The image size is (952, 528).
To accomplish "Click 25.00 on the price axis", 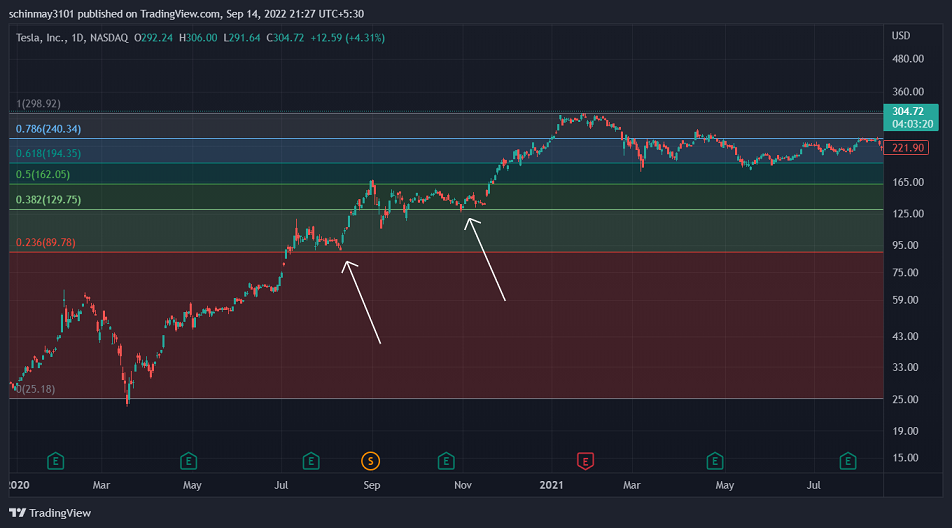I will click(905, 399).
